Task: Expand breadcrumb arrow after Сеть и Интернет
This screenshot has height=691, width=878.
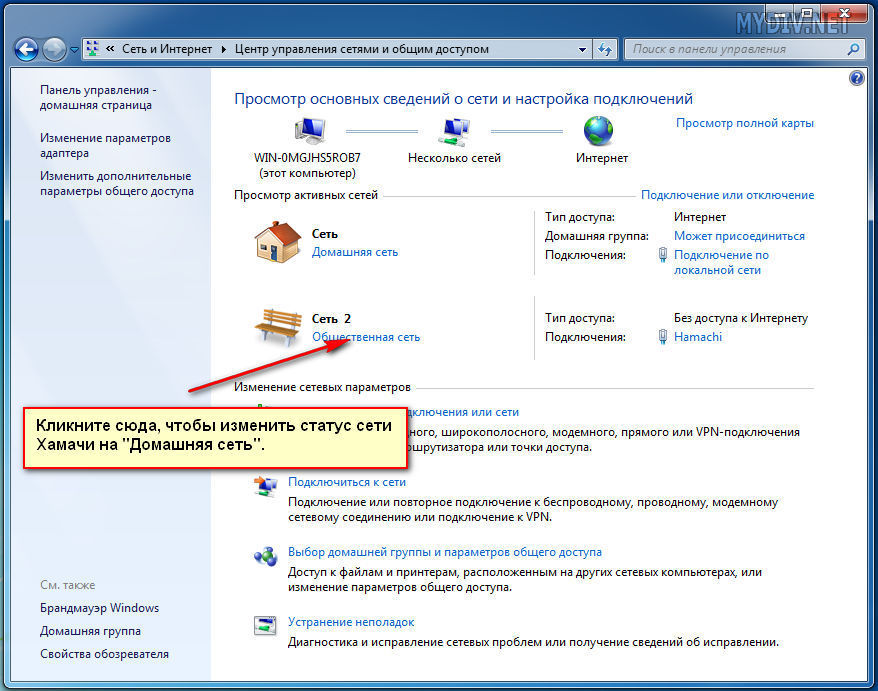Action: coord(224,48)
